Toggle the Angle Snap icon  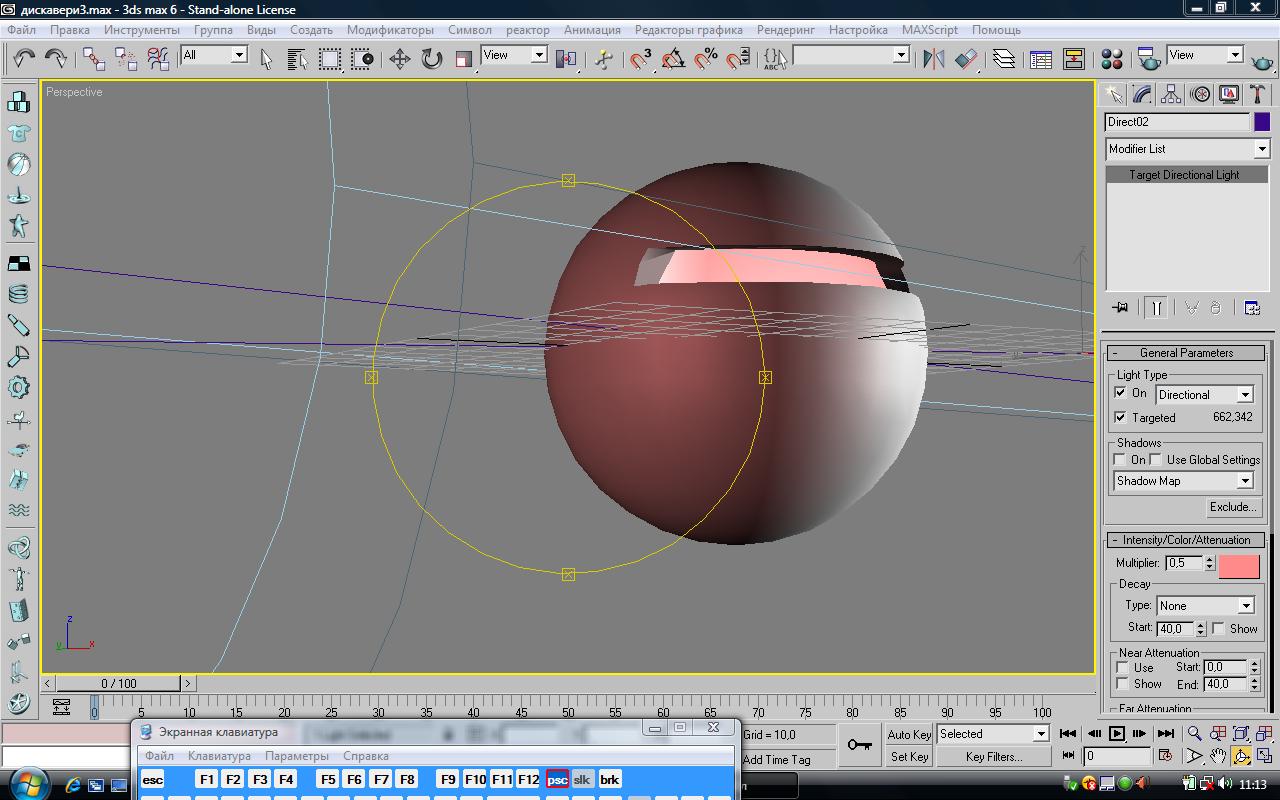[x=674, y=59]
